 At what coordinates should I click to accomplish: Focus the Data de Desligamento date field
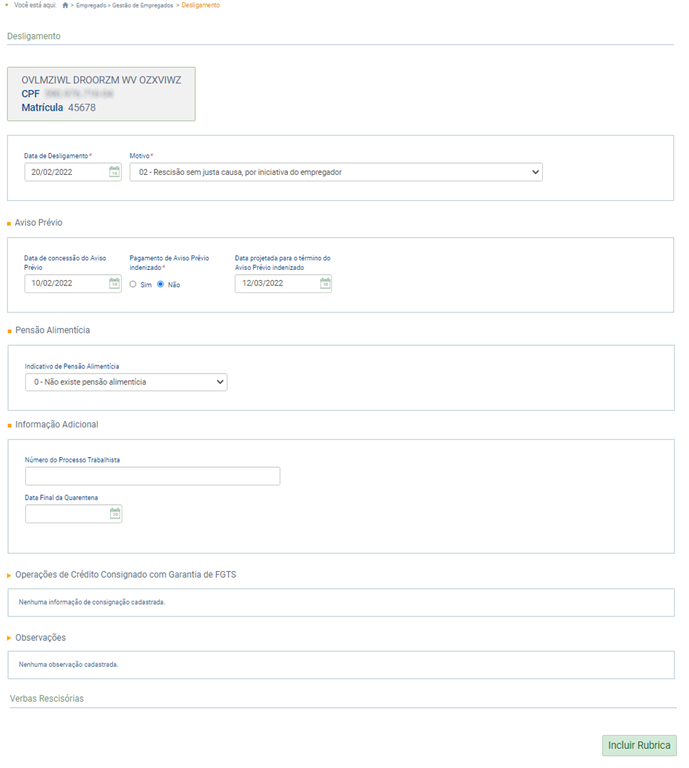coord(66,172)
